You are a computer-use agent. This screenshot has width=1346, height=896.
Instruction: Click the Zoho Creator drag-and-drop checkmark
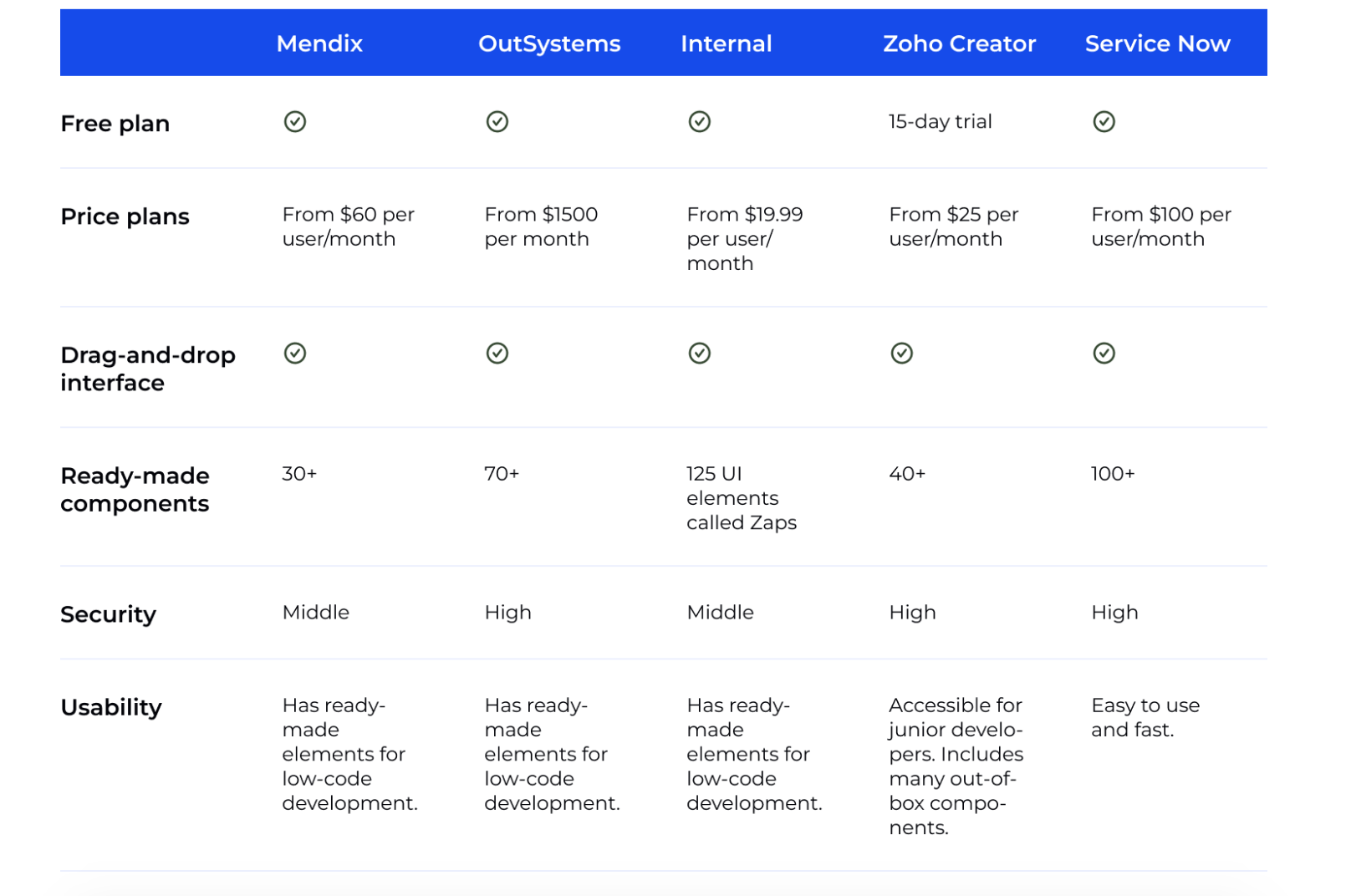[x=902, y=354]
